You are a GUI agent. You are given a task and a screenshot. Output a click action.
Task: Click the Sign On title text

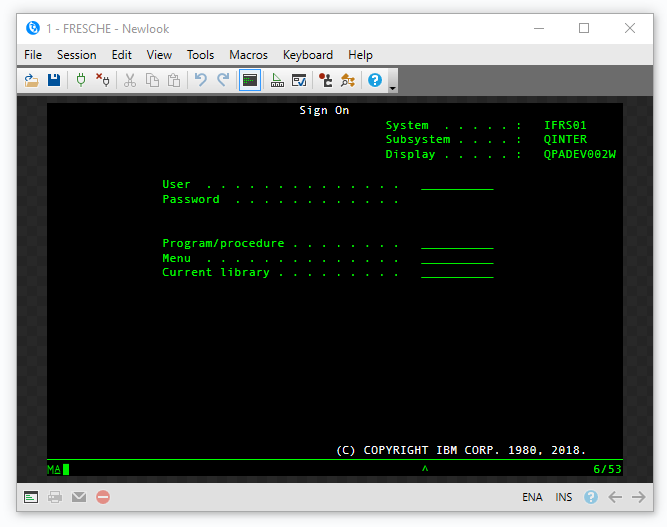[x=324, y=110]
